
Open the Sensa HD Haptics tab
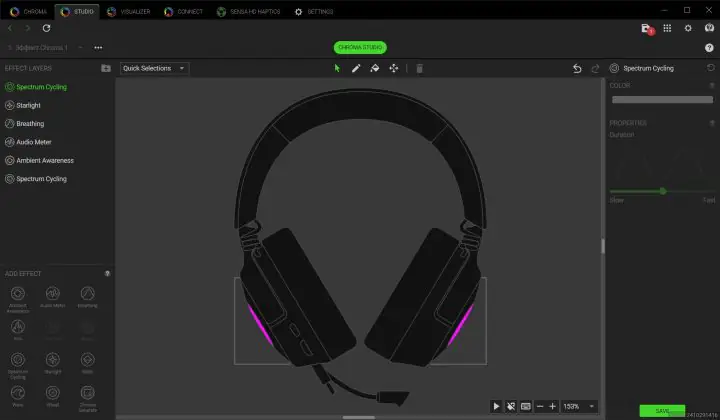248,11
